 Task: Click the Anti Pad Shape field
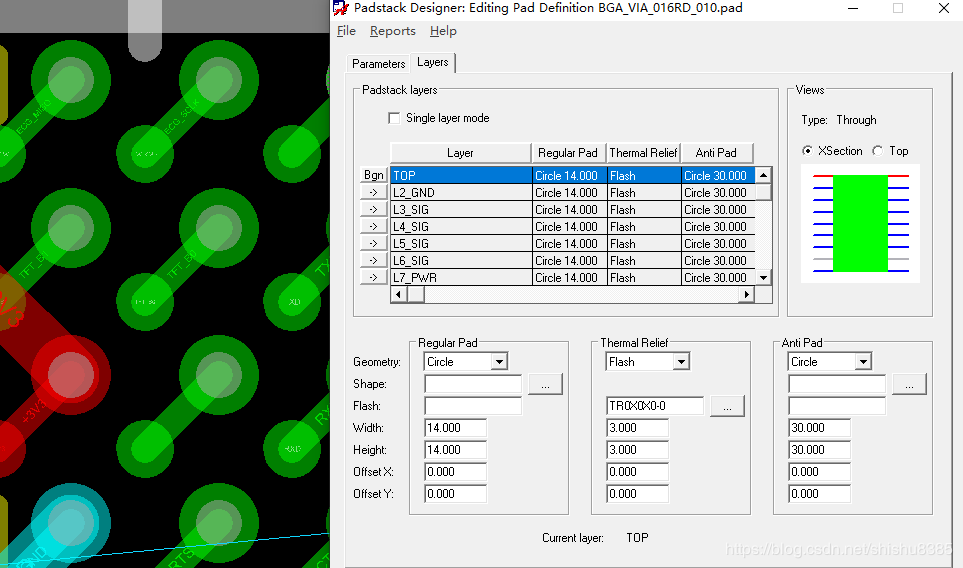click(x=836, y=384)
